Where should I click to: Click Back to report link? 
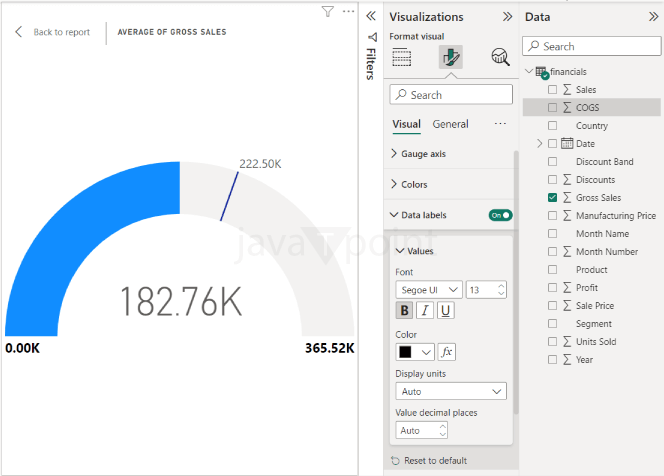pos(62,32)
